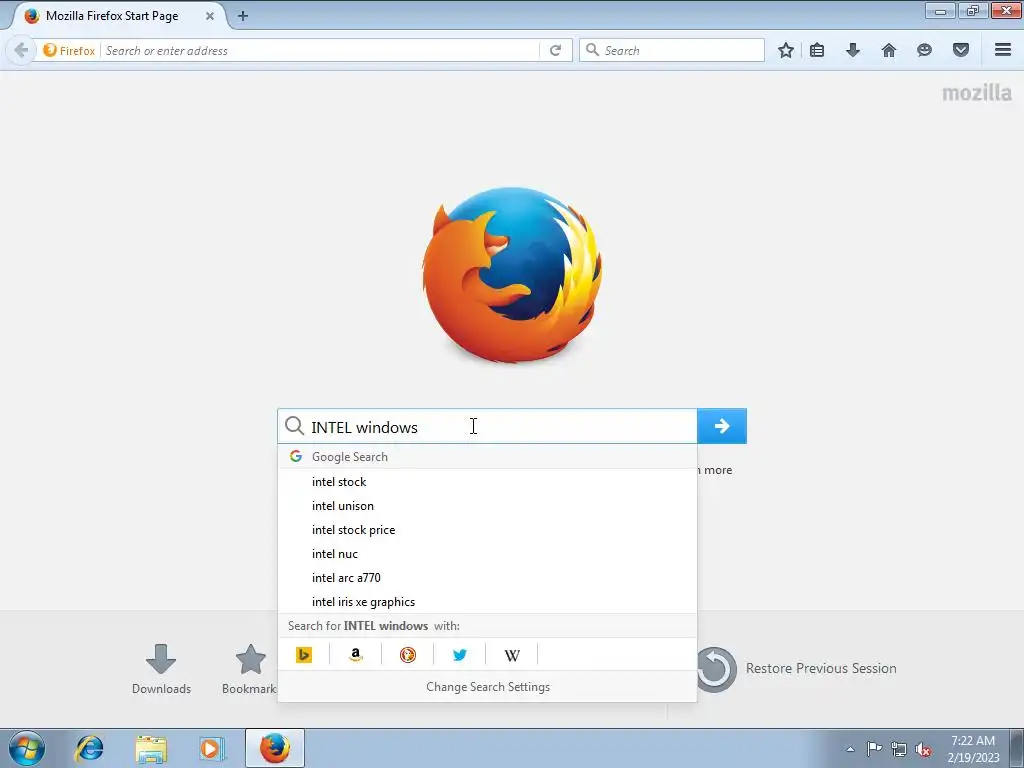Open Windows Explorer from taskbar
This screenshot has width=1024, height=768.
click(x=151, y=748)
